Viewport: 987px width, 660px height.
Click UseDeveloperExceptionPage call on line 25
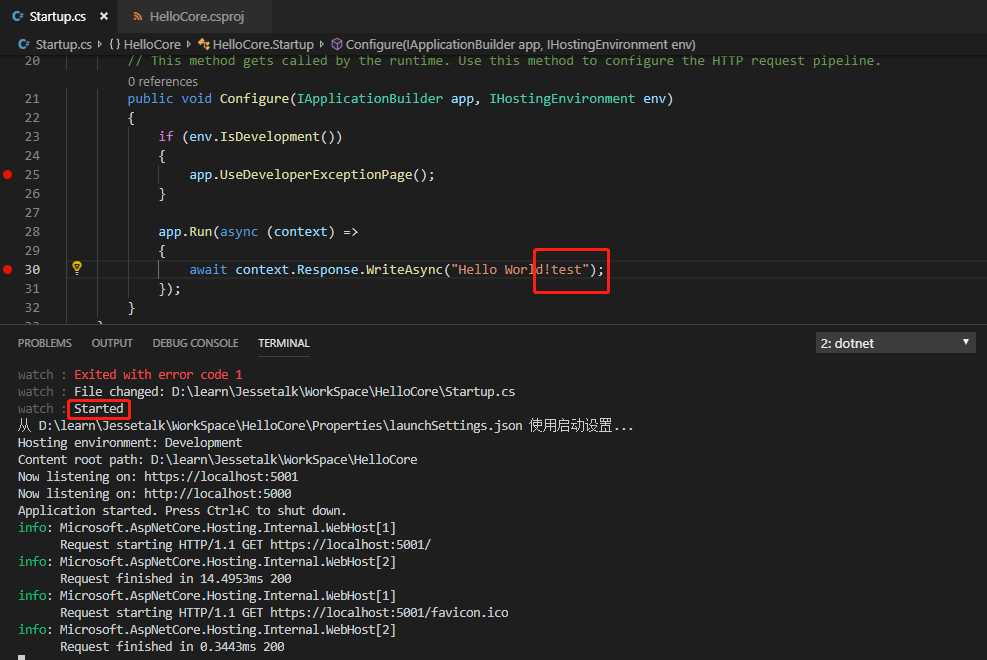coord(315,175)
